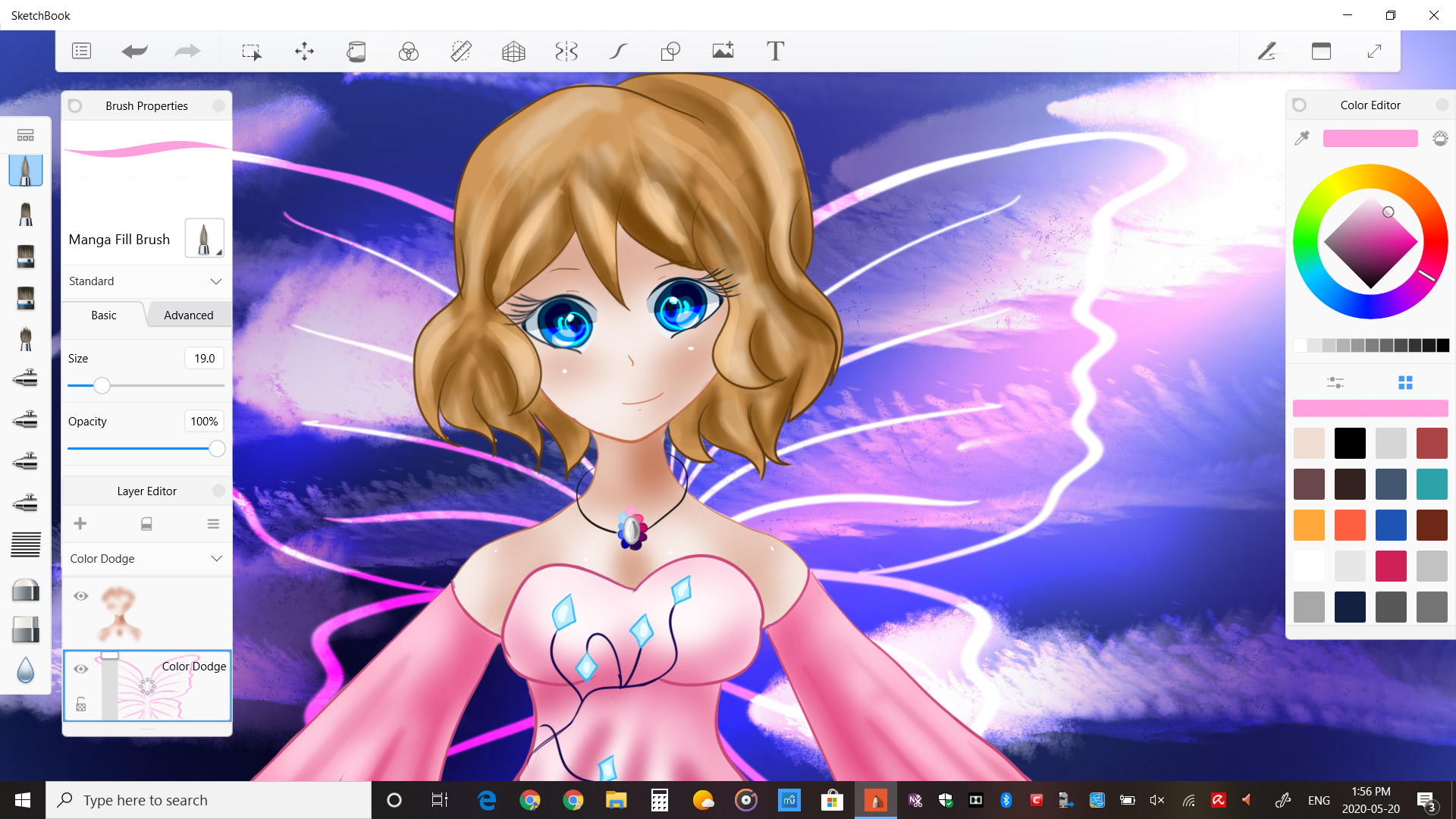Open the image layer icon in Layer Editor
The height and width of the screenshot is (819, 1456).
click(146, 524)
